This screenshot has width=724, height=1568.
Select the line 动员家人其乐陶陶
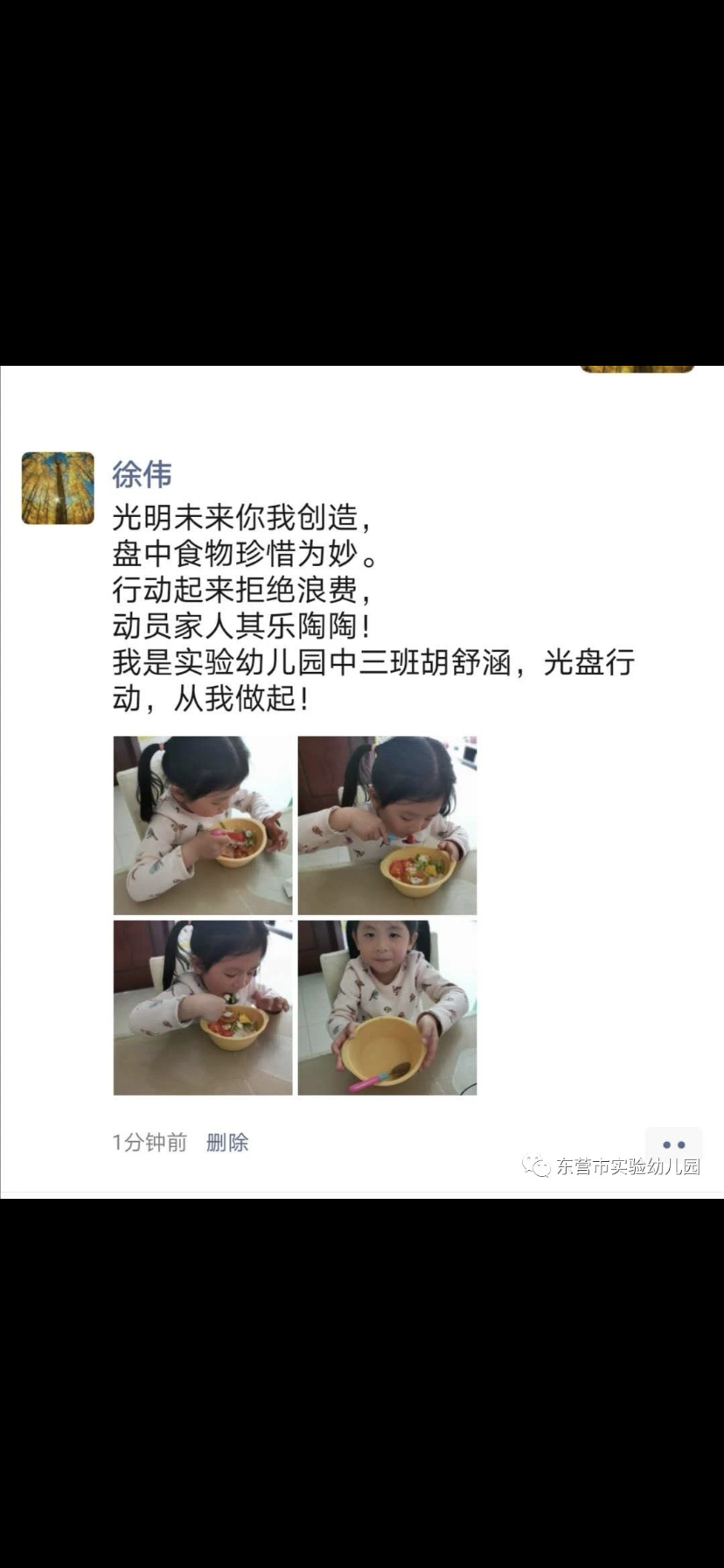point(235,626)
